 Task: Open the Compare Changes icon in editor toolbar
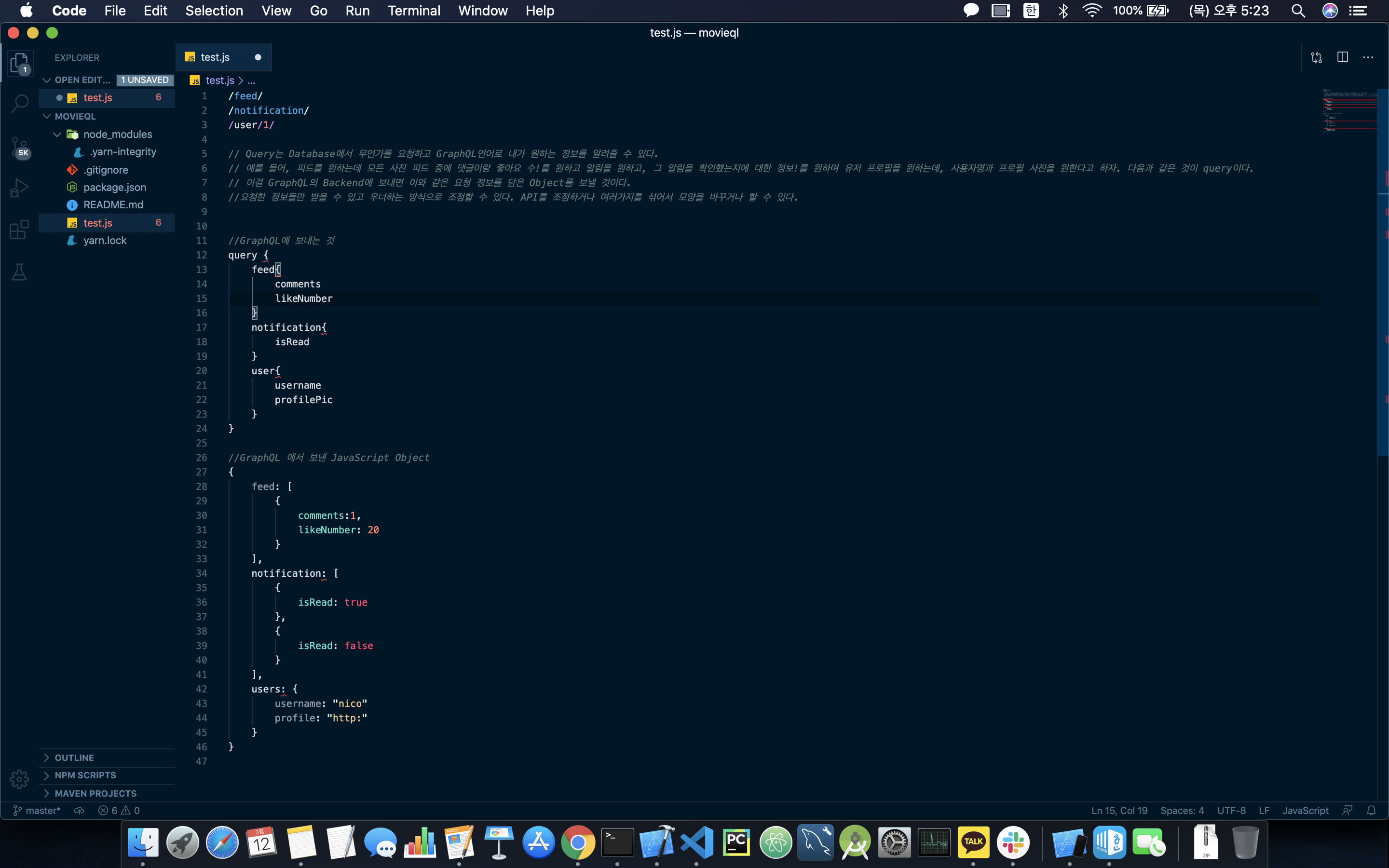(x=1316, y=57)
